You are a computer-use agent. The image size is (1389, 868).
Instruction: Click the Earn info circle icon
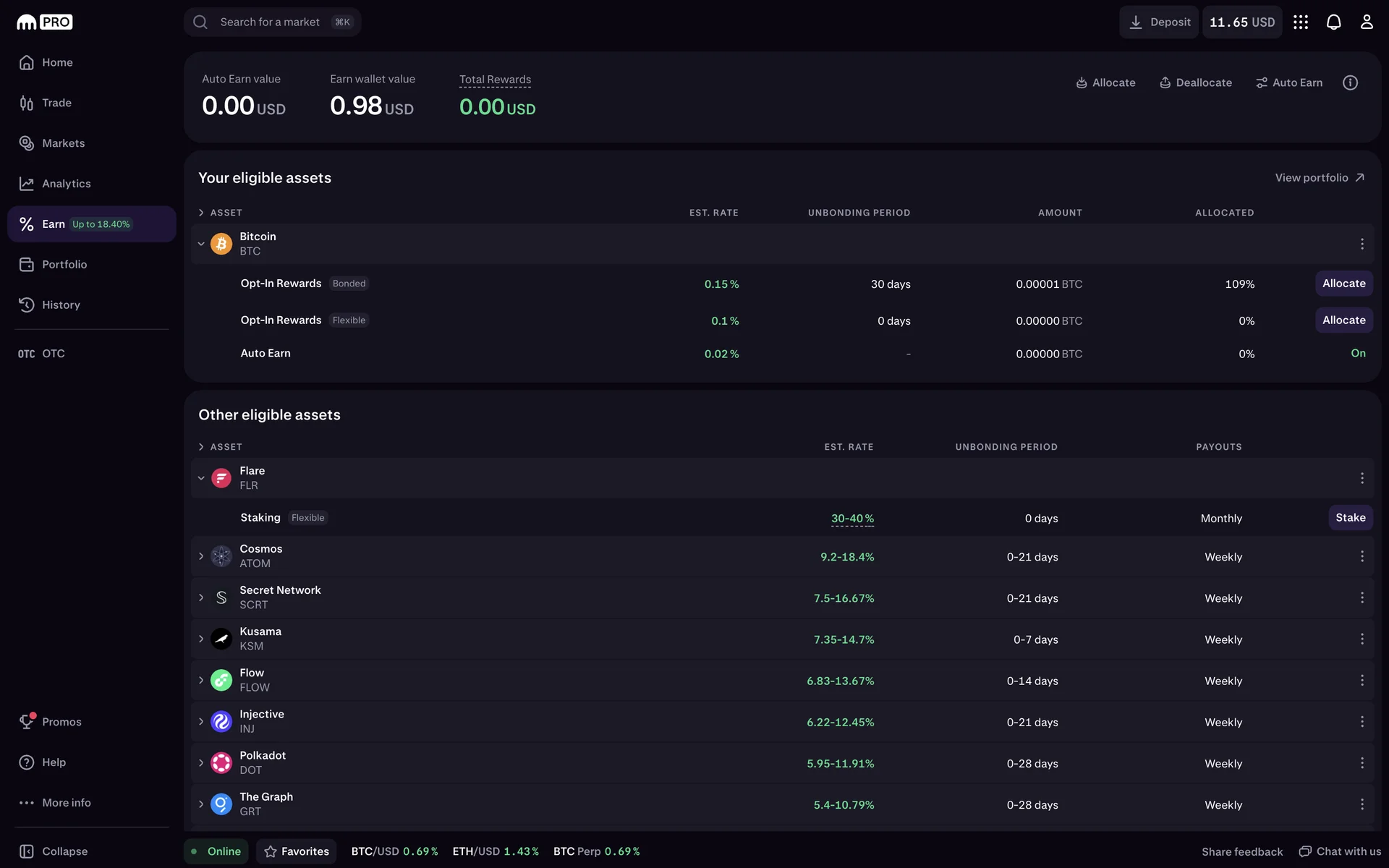(x=1350, y=83)
